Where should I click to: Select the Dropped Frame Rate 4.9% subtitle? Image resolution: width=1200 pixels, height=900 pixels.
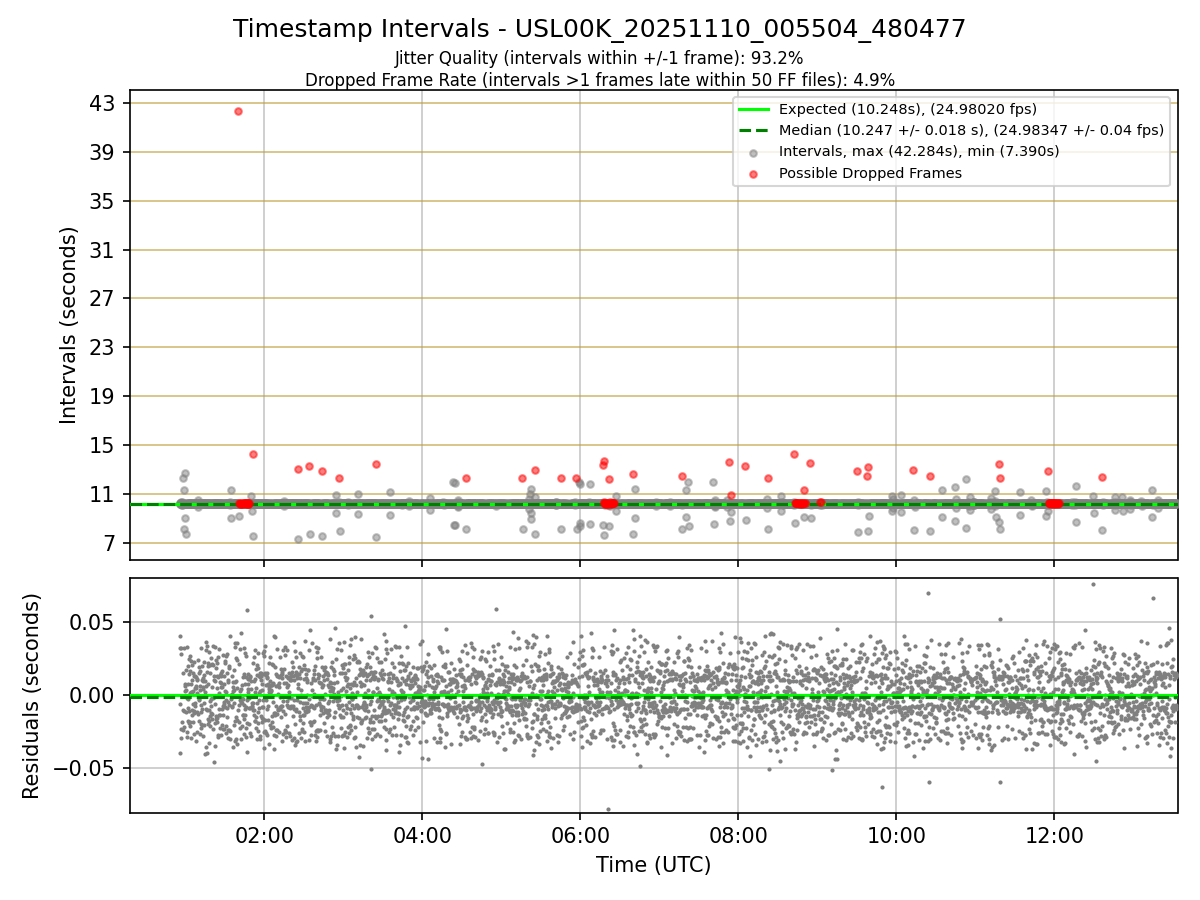point(600,79)
